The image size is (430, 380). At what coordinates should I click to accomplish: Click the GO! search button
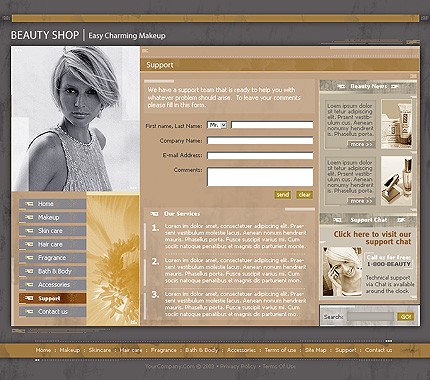(406, 317)
